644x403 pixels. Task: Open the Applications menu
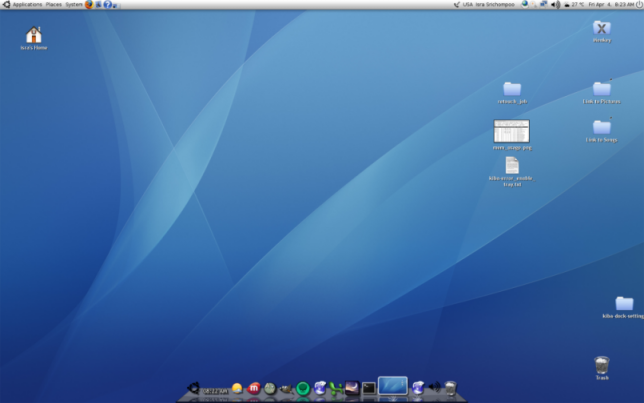tap(27, 5)
